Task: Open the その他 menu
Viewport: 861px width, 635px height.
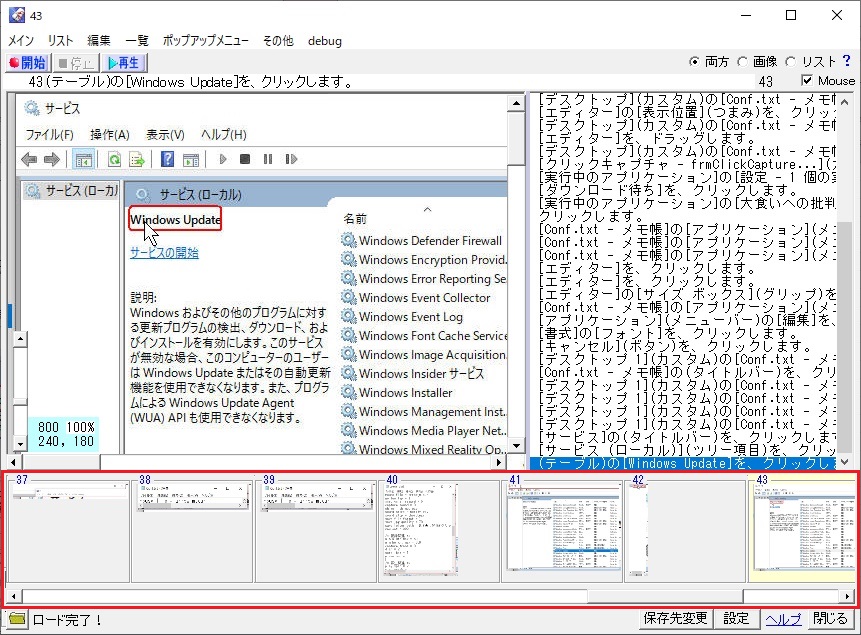Action: coord(278,41)
